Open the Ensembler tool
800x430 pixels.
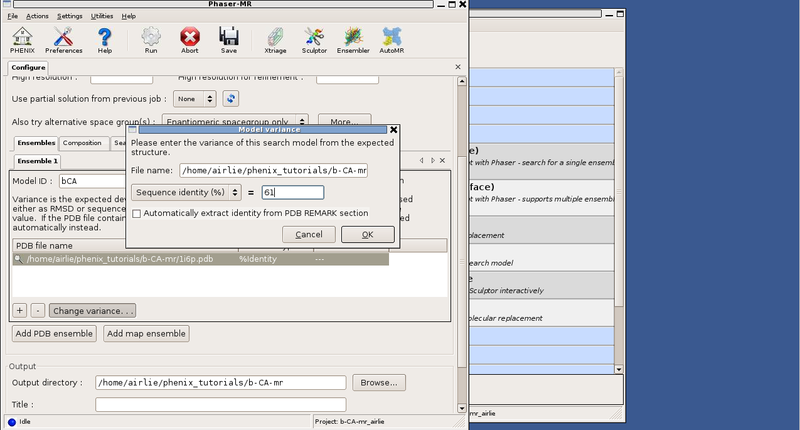click(355, 40)
